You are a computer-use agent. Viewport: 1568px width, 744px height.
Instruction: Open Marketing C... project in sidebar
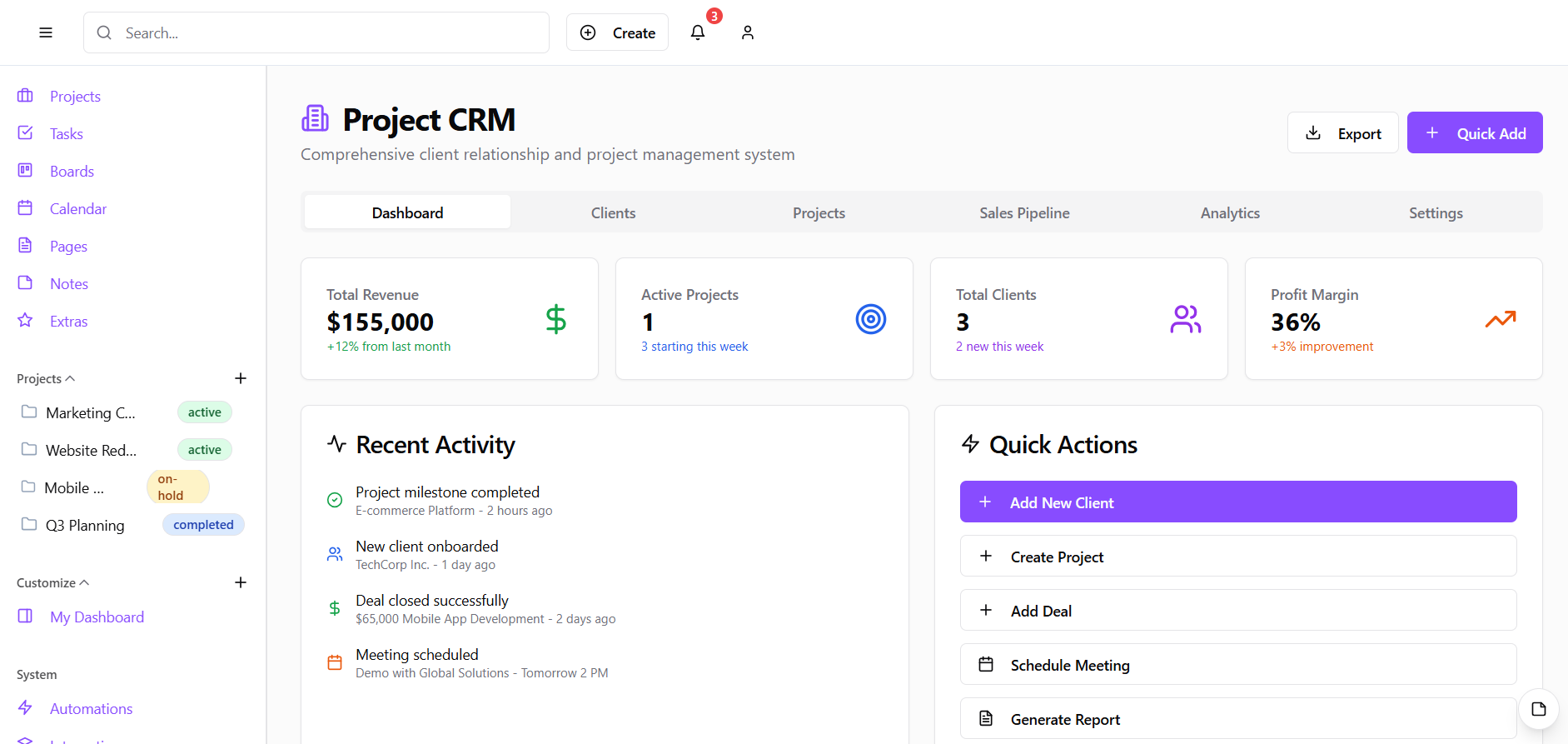[x=90, y=412]
